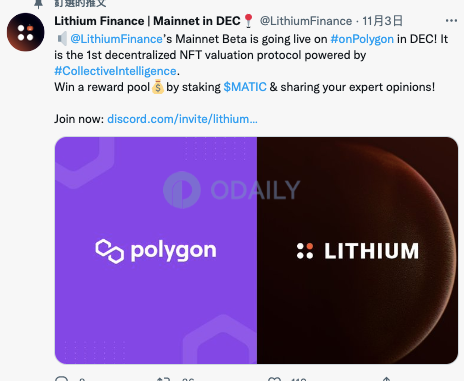
Task: Open the discord.com/invite/lithium link
Action: pos(182,119)
